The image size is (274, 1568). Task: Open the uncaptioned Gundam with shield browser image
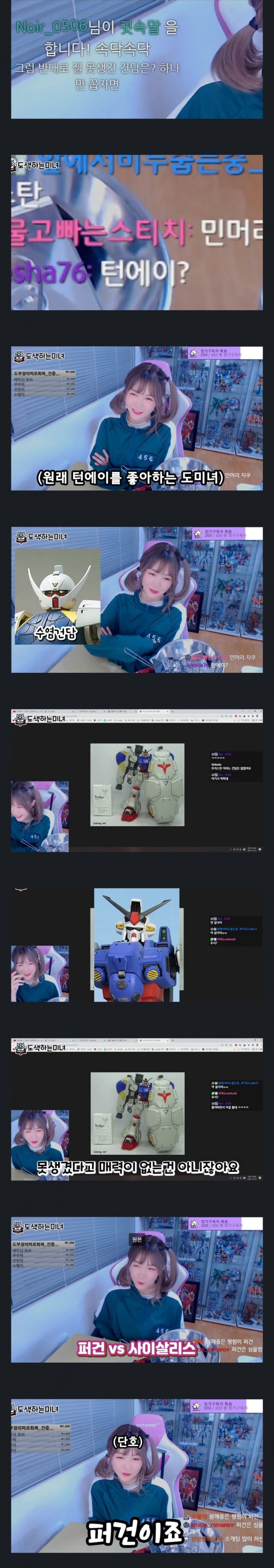coord(137,784)
